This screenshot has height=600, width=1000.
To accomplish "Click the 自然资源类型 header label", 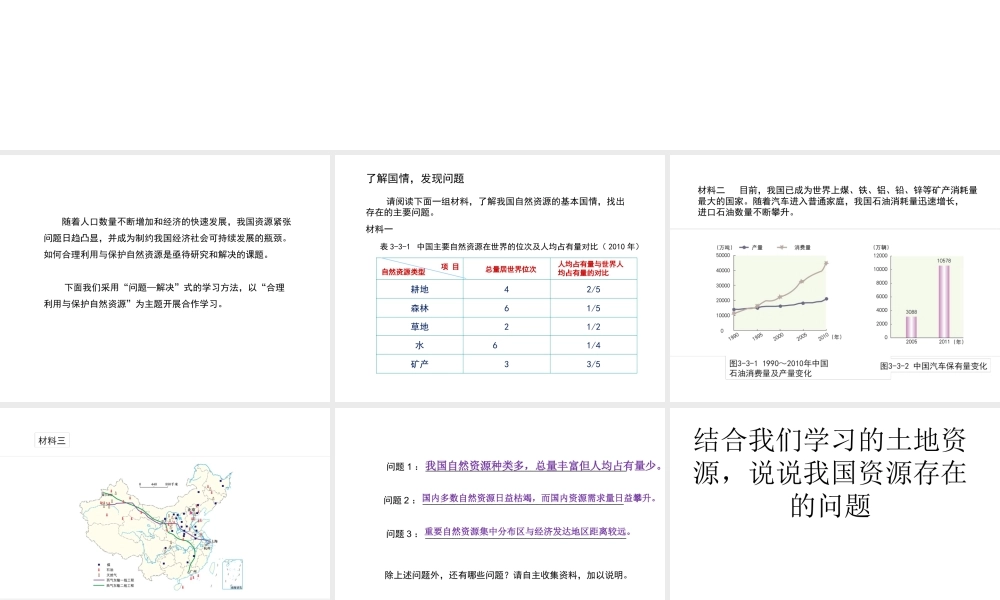I will (403, 272).
